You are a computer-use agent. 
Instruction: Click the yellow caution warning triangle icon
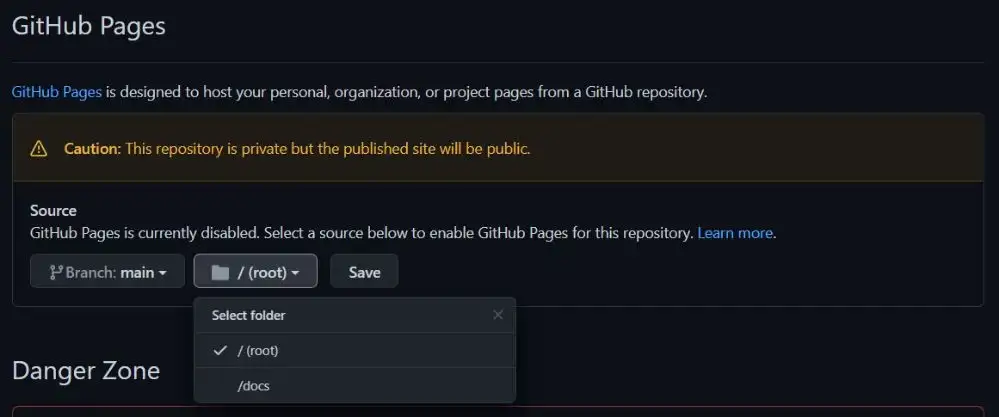coord(39,149)
